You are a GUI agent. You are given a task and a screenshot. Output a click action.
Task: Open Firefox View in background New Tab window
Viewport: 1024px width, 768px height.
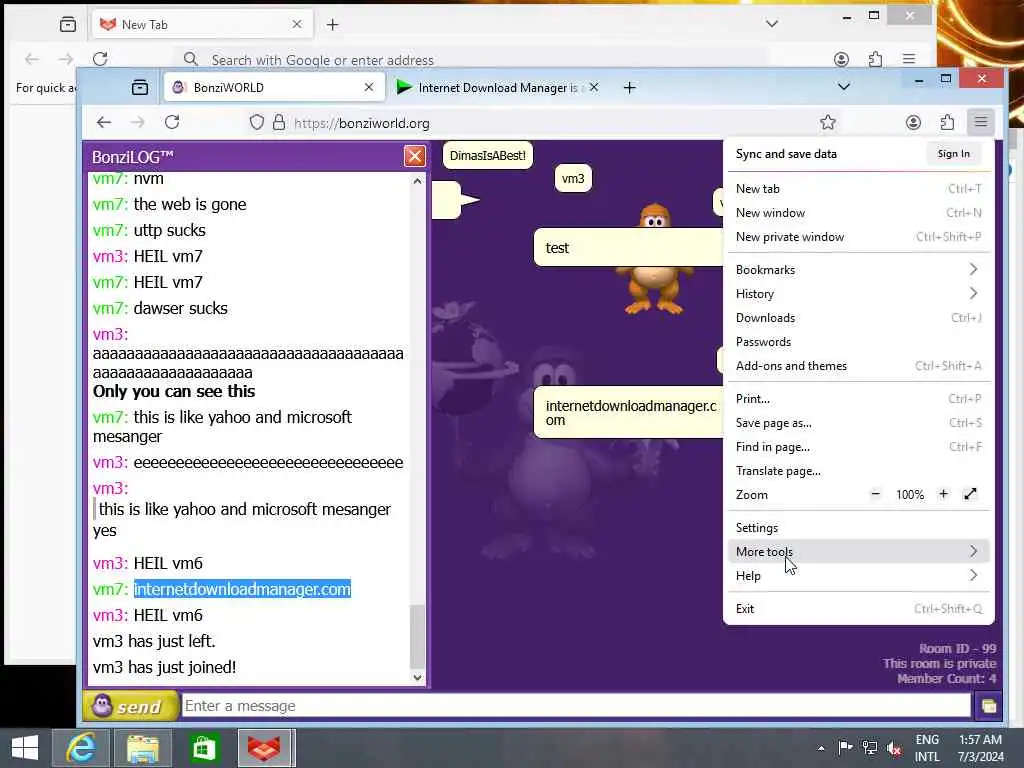(x=67, y=24)
